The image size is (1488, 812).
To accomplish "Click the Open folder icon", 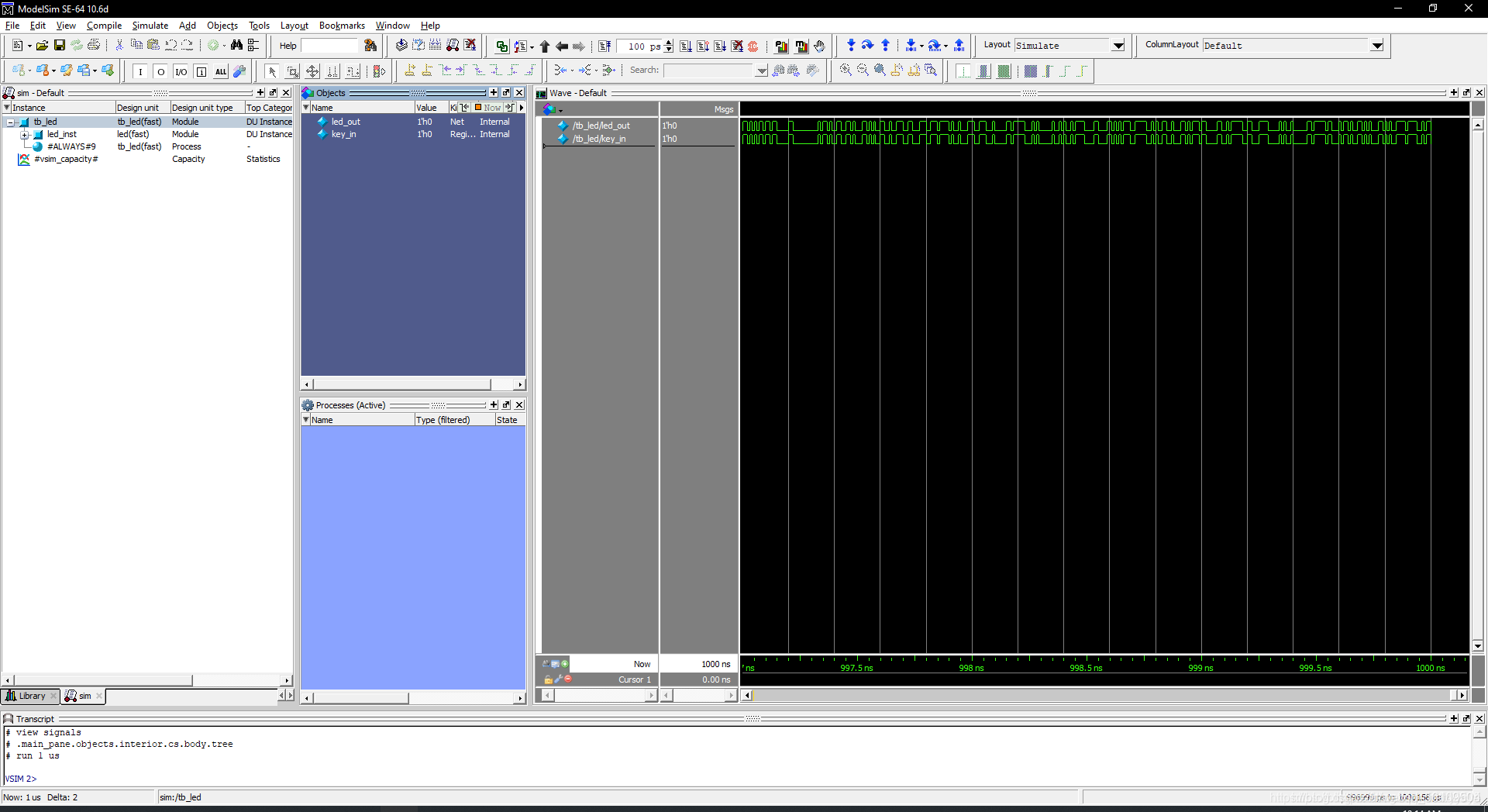I will pos(42,46).
